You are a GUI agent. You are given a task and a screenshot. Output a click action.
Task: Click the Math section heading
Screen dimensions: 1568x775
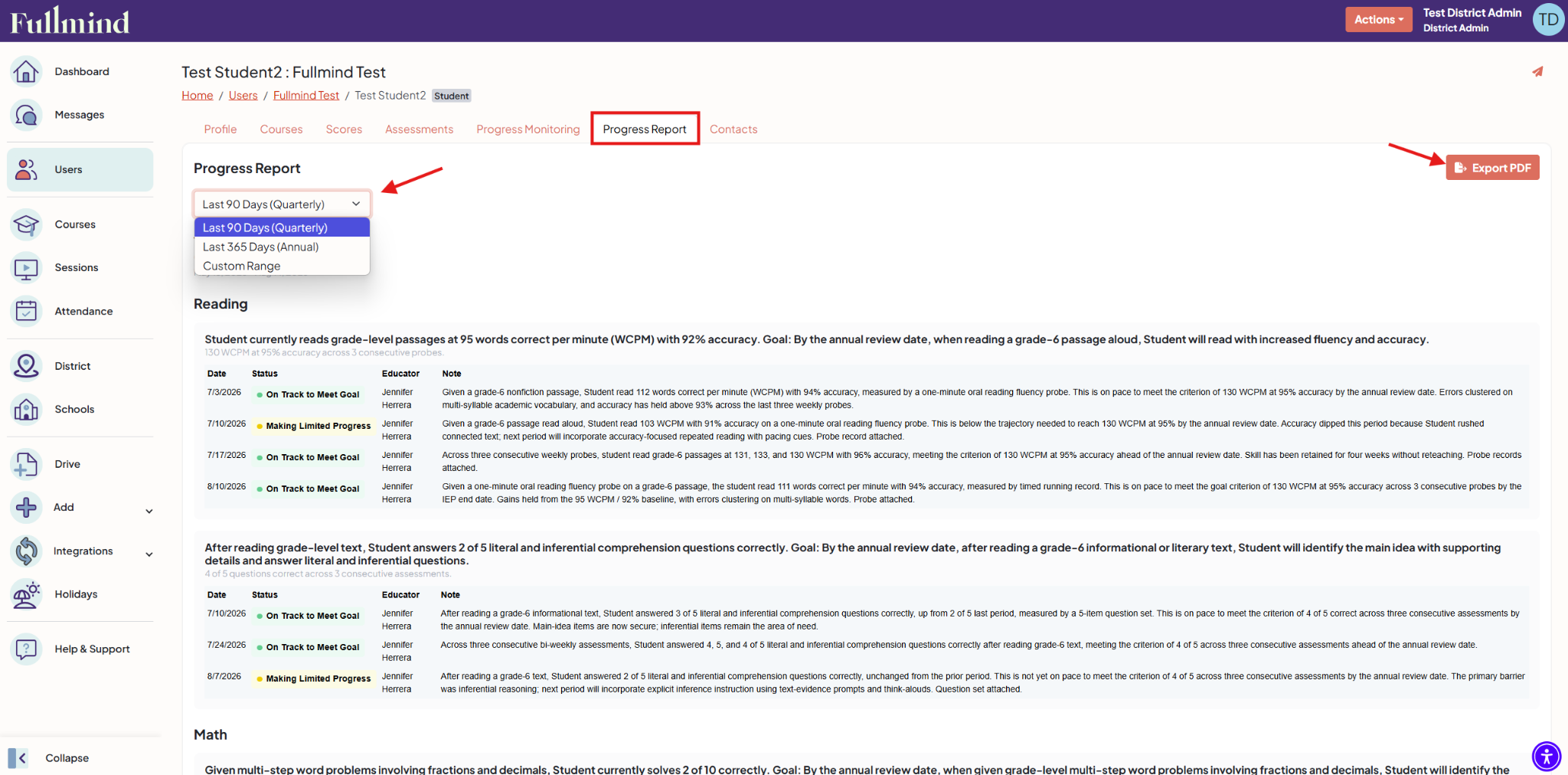[211, 734]
